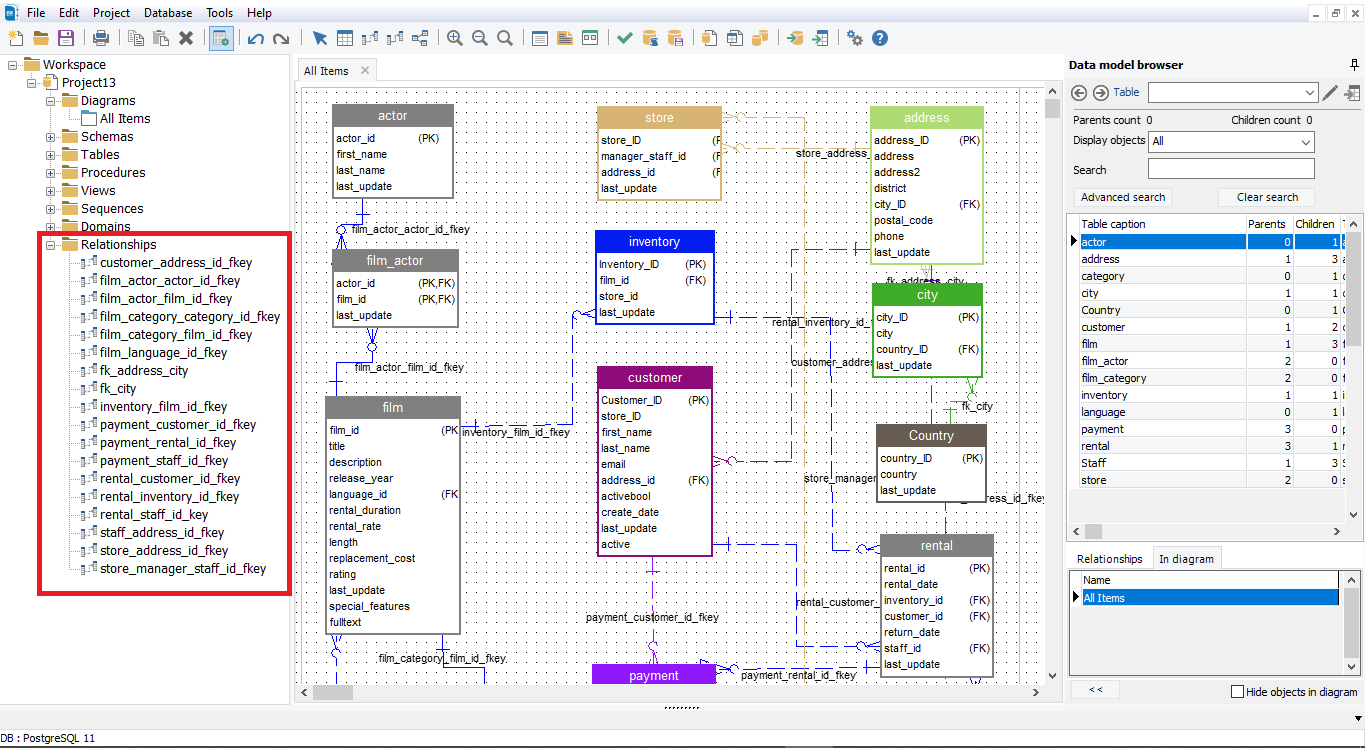
Task: Activate the zoom in tool
Action: [455, 37]
